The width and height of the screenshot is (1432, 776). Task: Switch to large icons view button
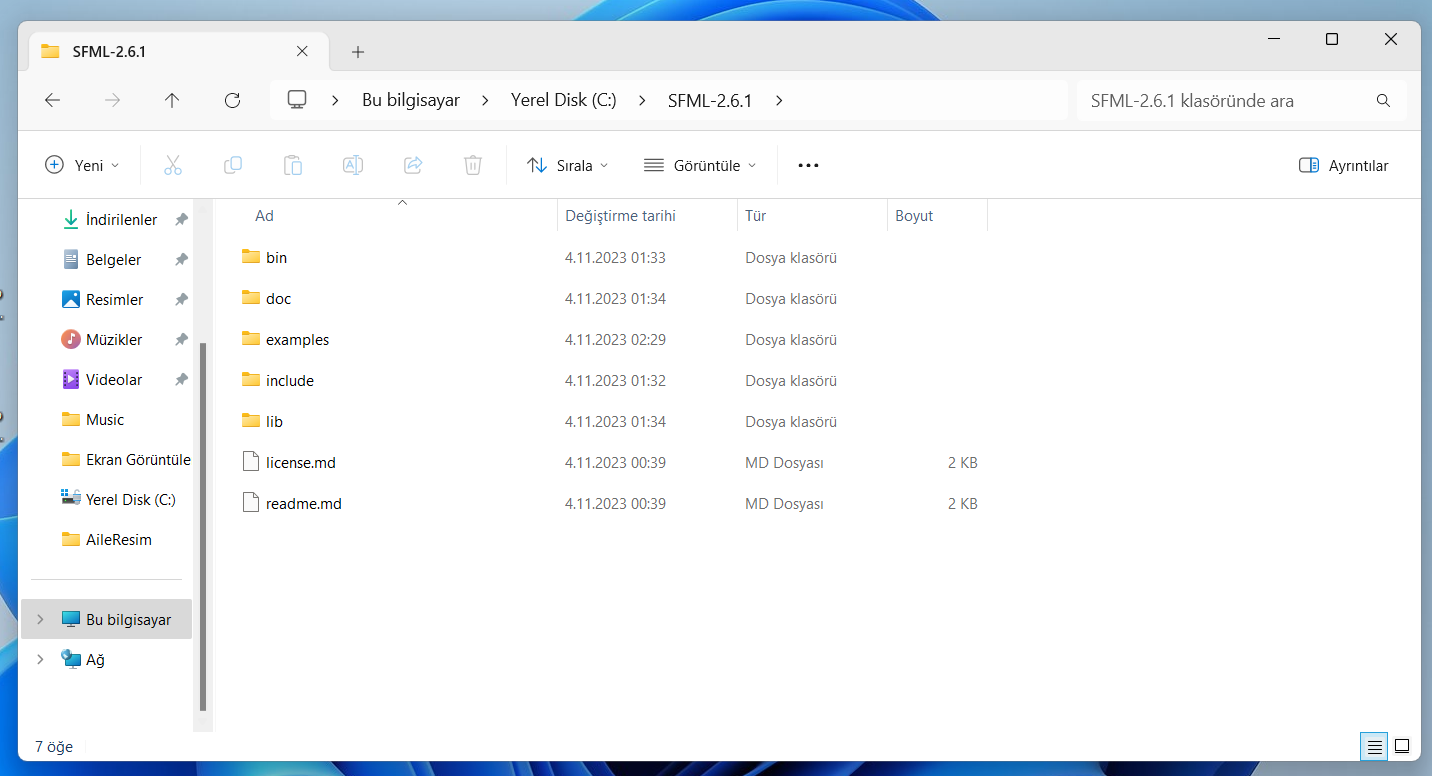pyautogui.click(x=1402, y=746)
